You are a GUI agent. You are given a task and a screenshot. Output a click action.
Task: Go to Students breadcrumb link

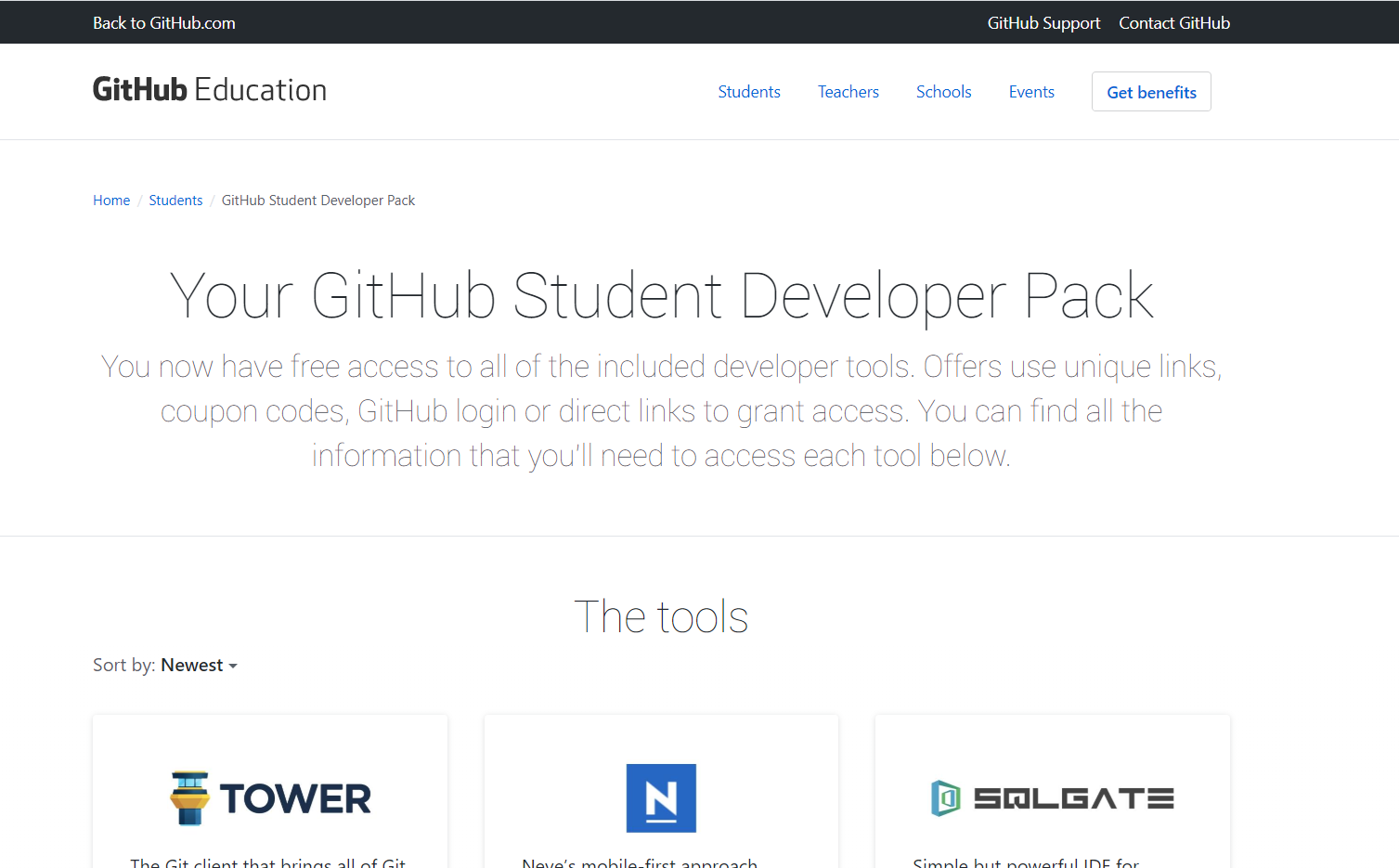175,201
